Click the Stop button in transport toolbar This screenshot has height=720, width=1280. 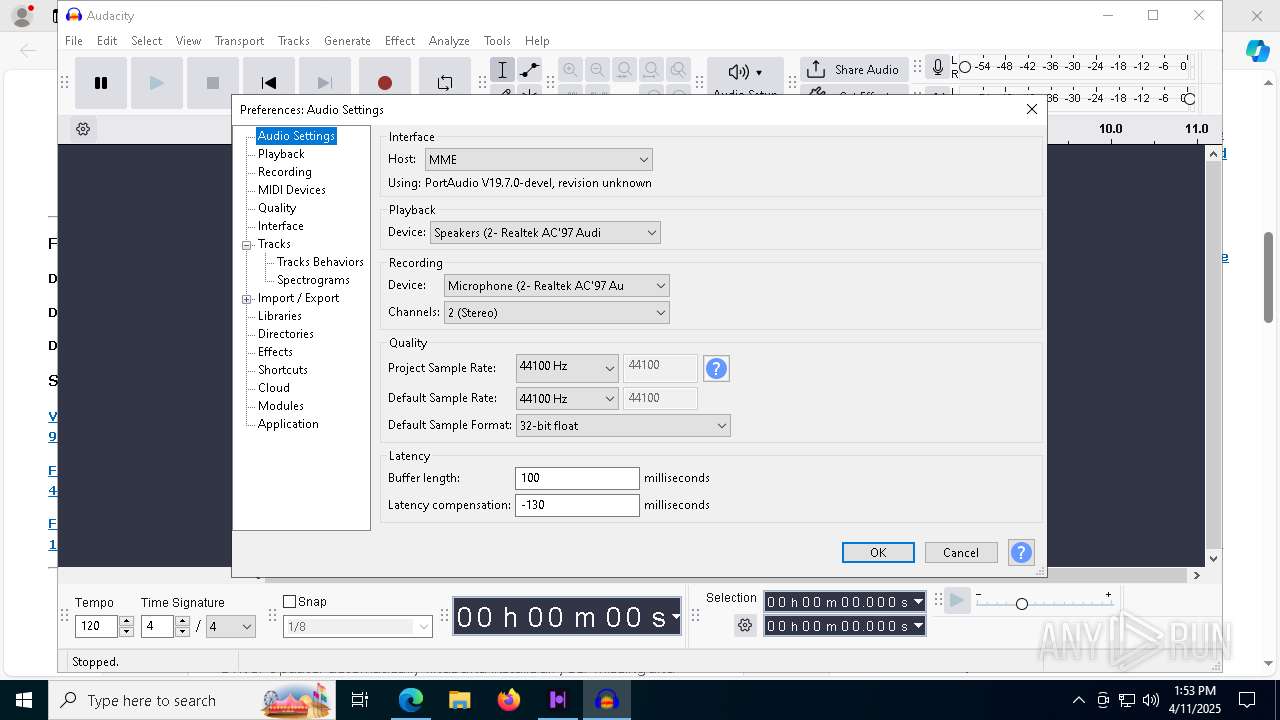click(x=213, y=83)
